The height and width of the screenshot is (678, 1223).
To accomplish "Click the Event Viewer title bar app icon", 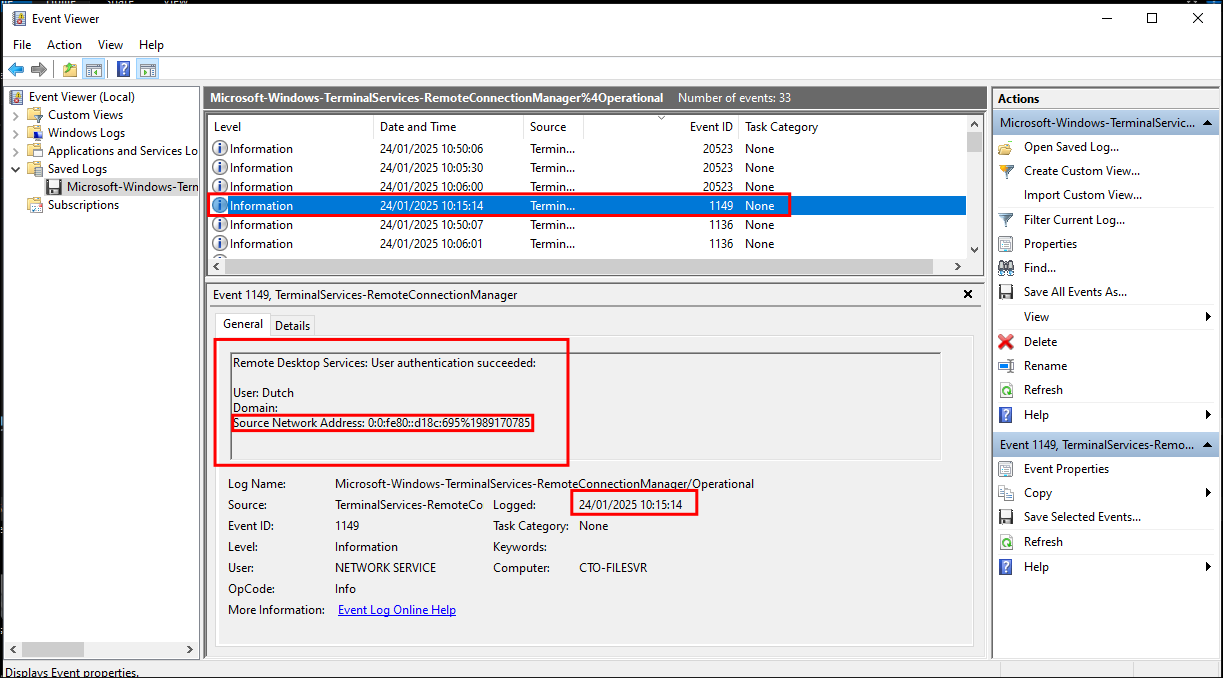I will click(19, 18).
